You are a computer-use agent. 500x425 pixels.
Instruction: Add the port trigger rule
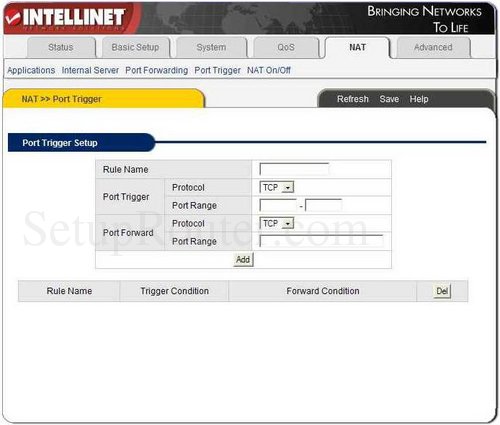click(243, 259)
